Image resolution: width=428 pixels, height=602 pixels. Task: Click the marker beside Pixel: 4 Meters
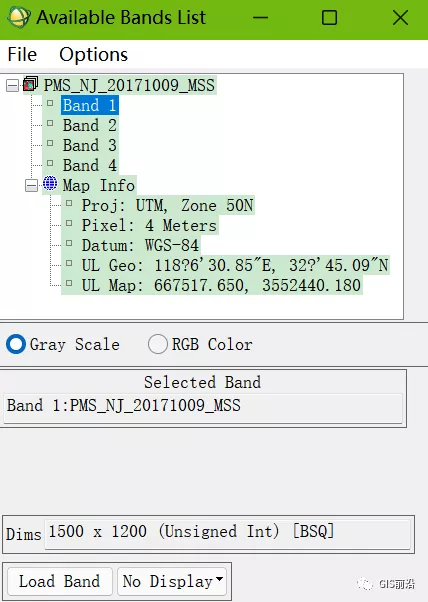point(69,223)
